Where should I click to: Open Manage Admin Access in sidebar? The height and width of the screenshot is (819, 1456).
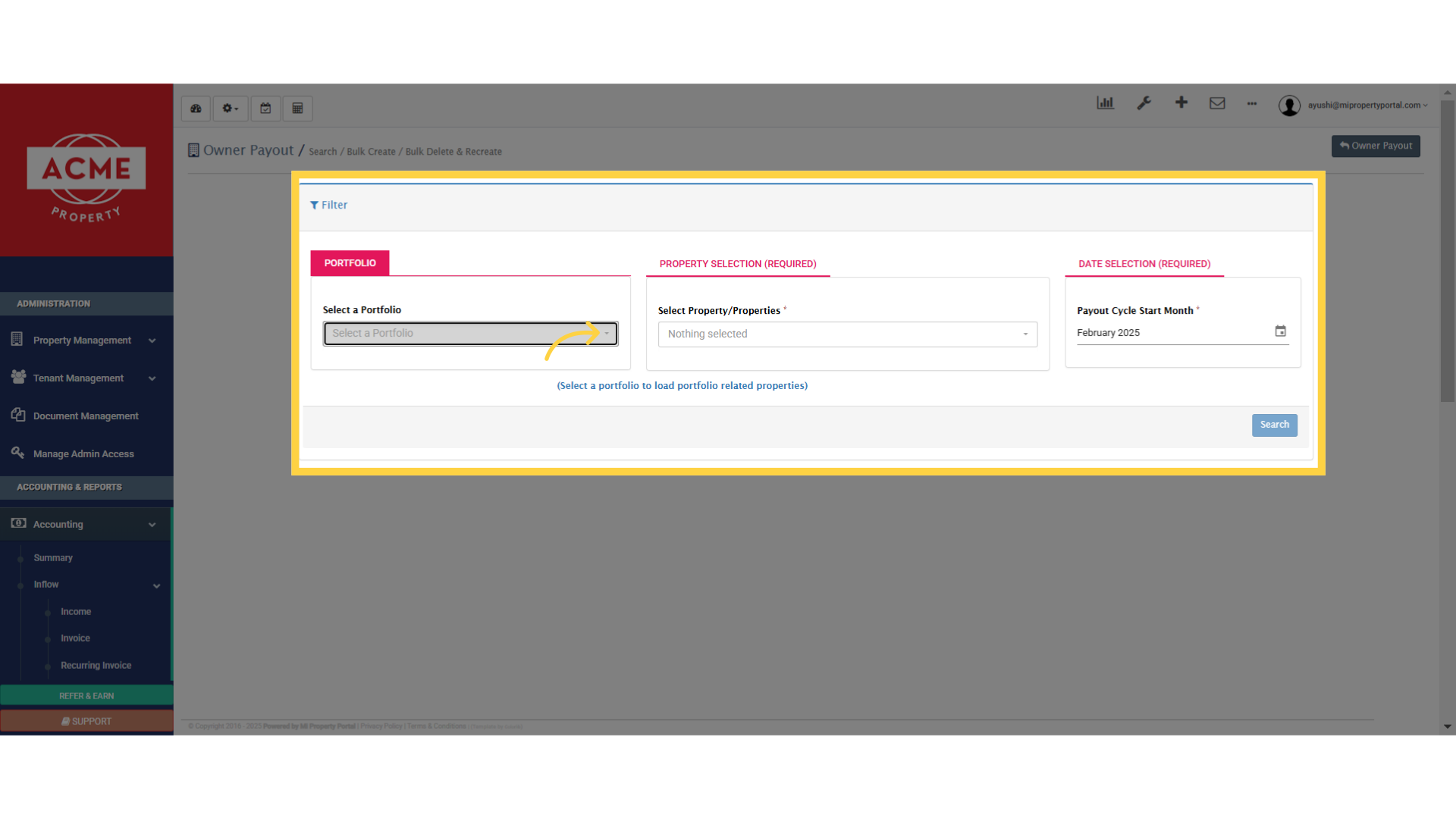86,454
